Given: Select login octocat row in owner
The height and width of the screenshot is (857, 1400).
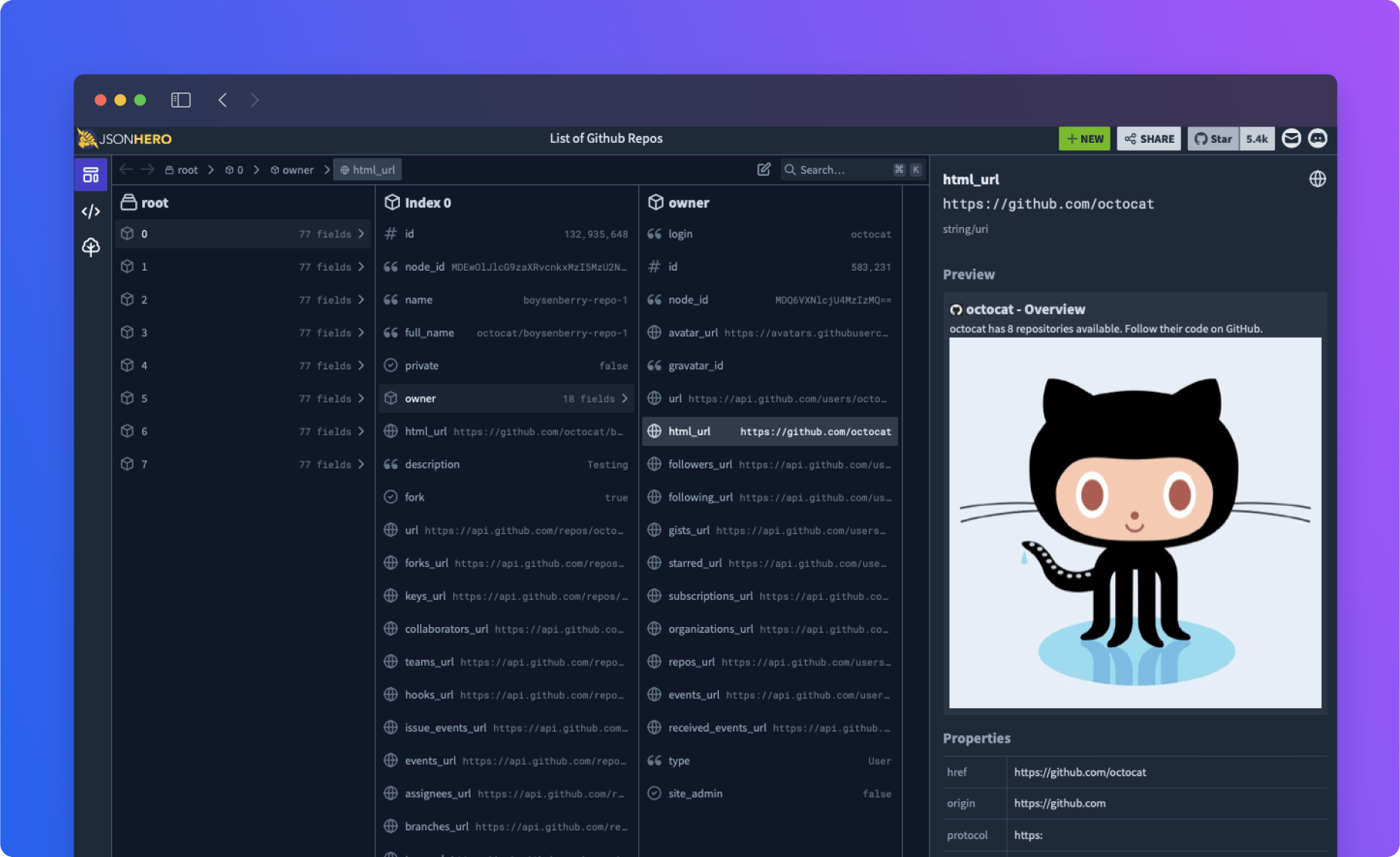Looking at the screenshot, I should tap(770, 234).
